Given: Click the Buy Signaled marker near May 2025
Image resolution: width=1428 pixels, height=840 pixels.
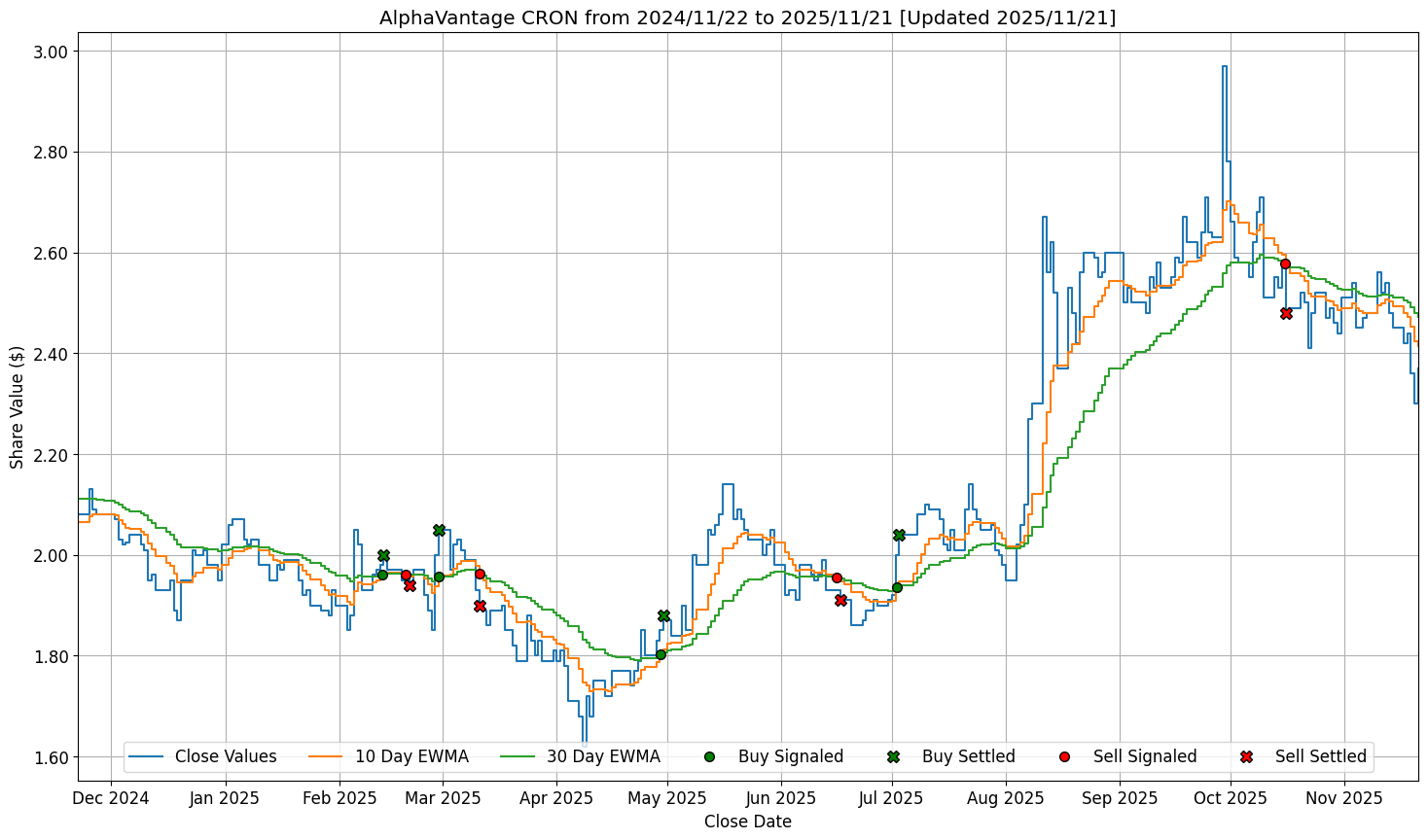Looking at the screenshot, I should click(660, 654).
